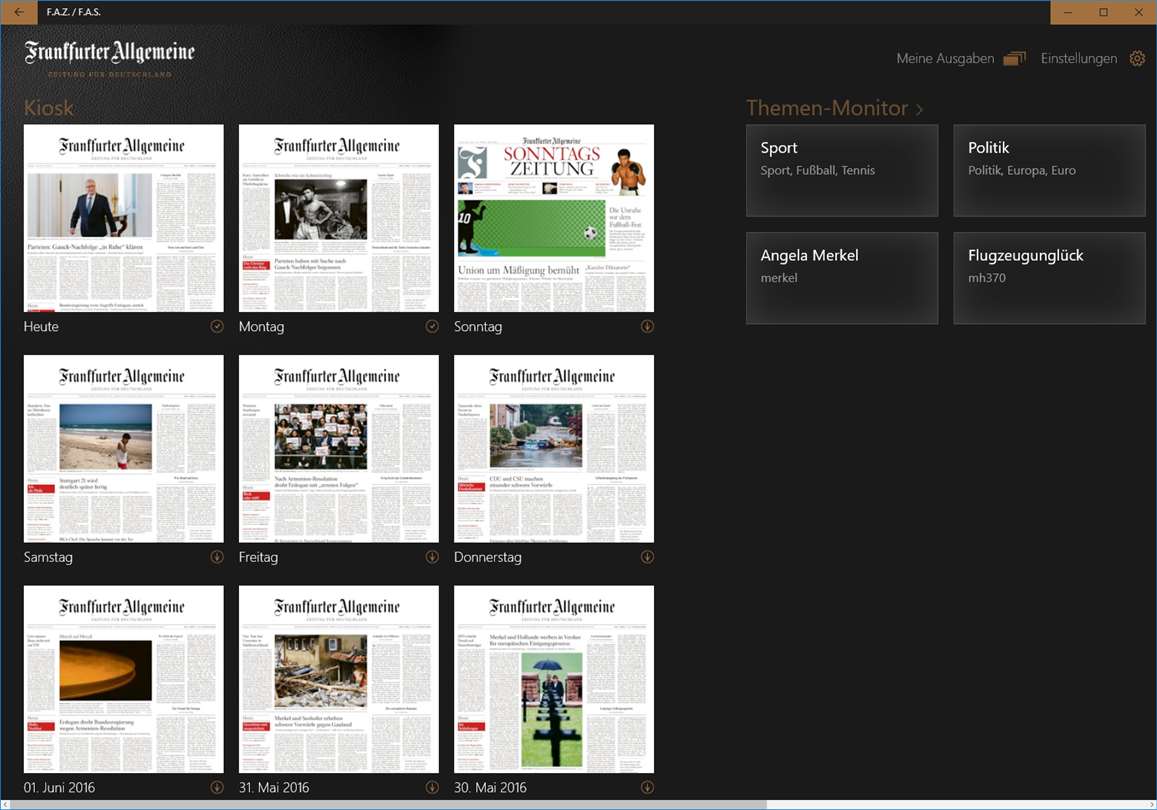Download the 01. Juni 2016 edition icon

[216, 787]
